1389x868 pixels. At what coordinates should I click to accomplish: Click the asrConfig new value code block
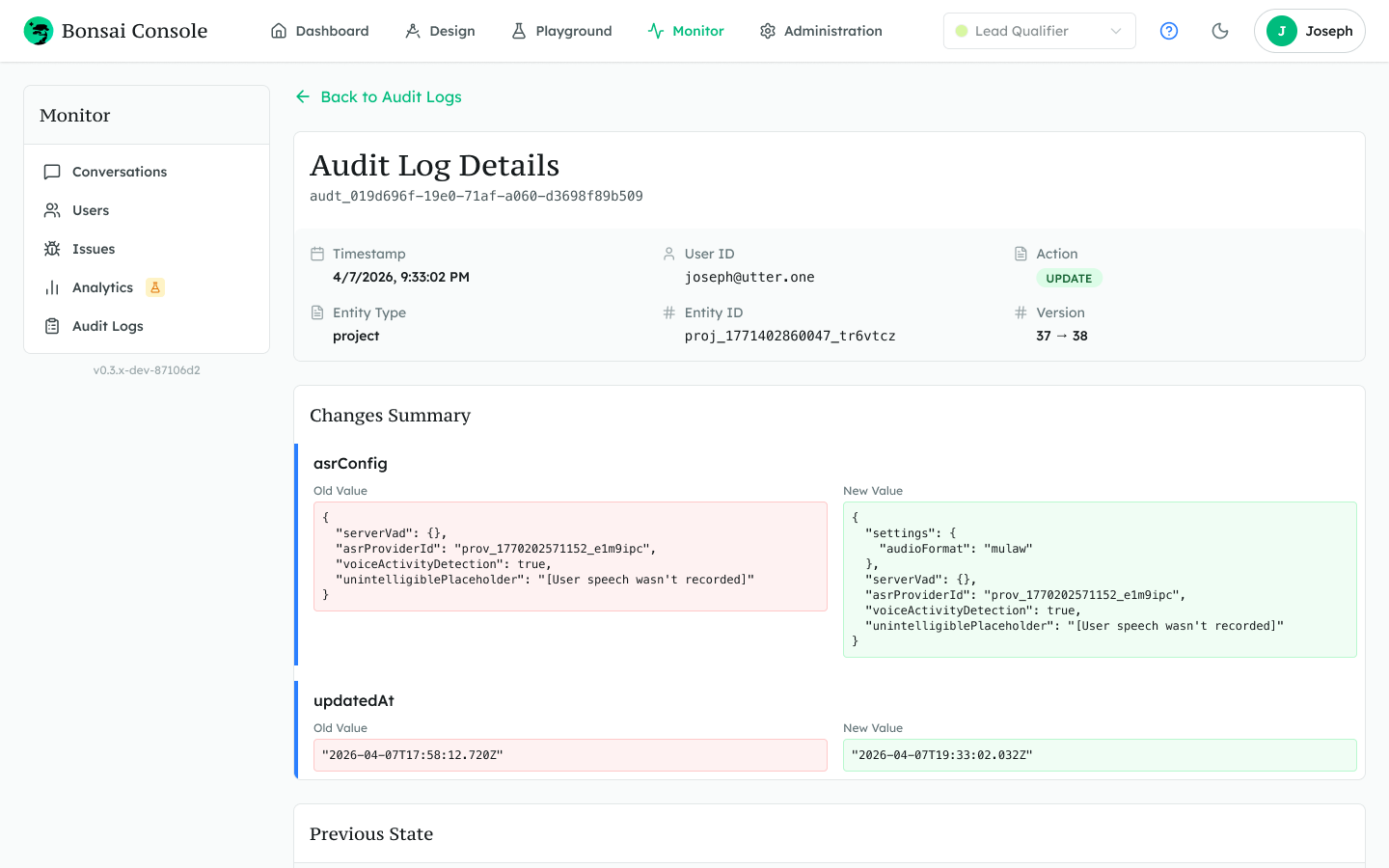(1100, 580)
